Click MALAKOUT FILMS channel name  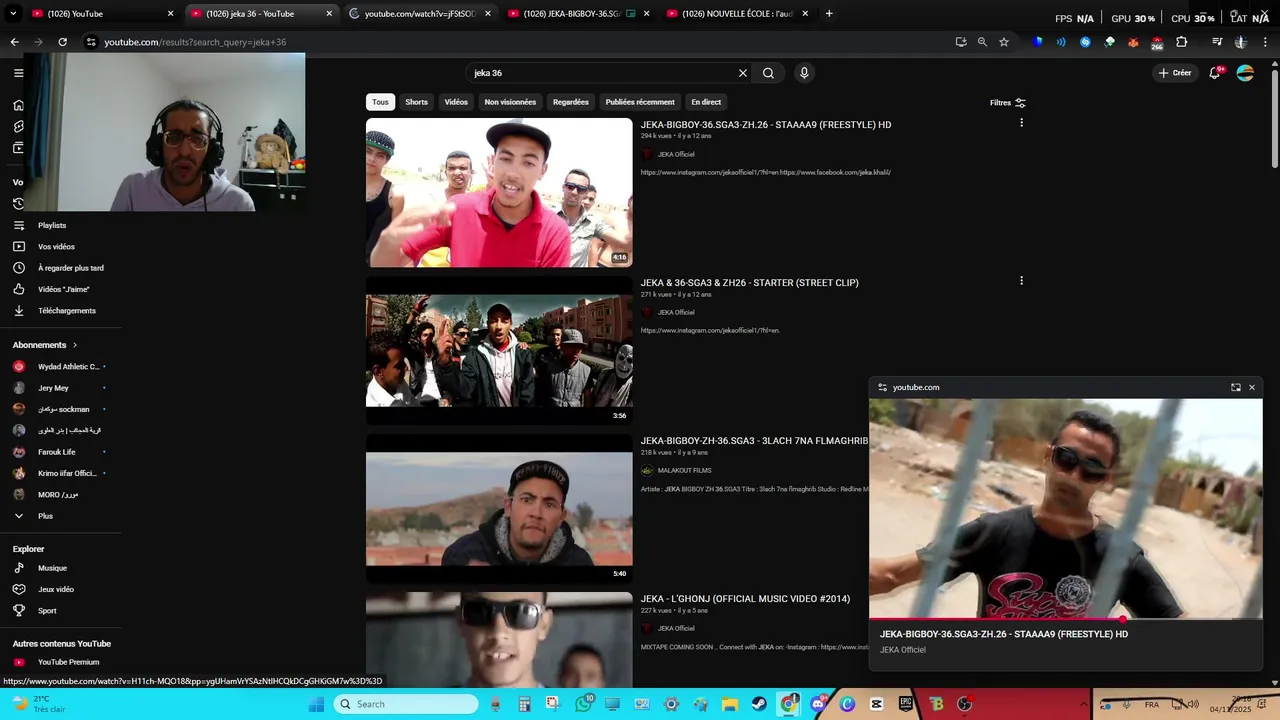pyautogui.click(x=684, y=470)
